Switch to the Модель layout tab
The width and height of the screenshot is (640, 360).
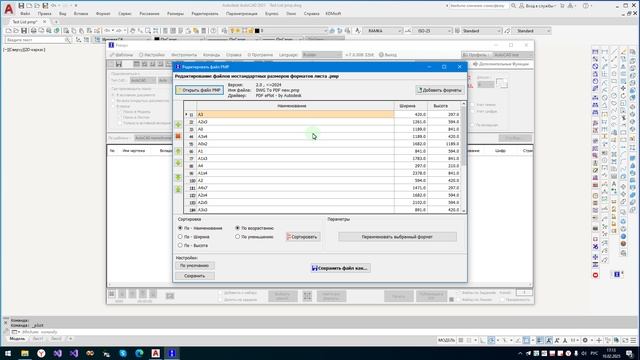17,339
